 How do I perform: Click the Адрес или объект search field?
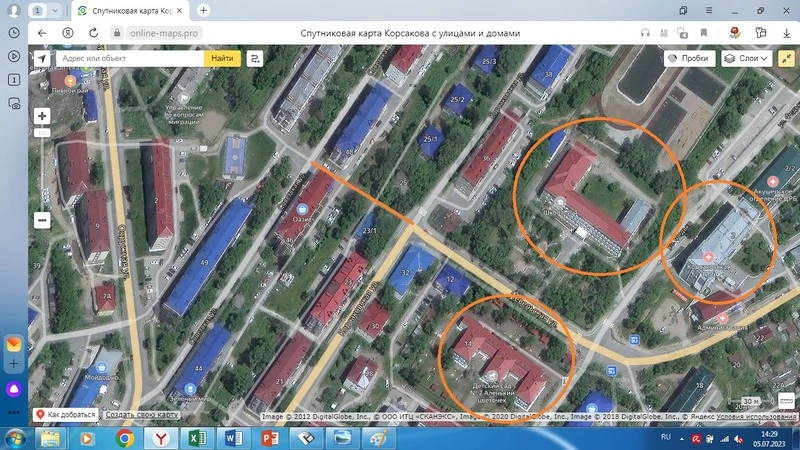point(130,59)
